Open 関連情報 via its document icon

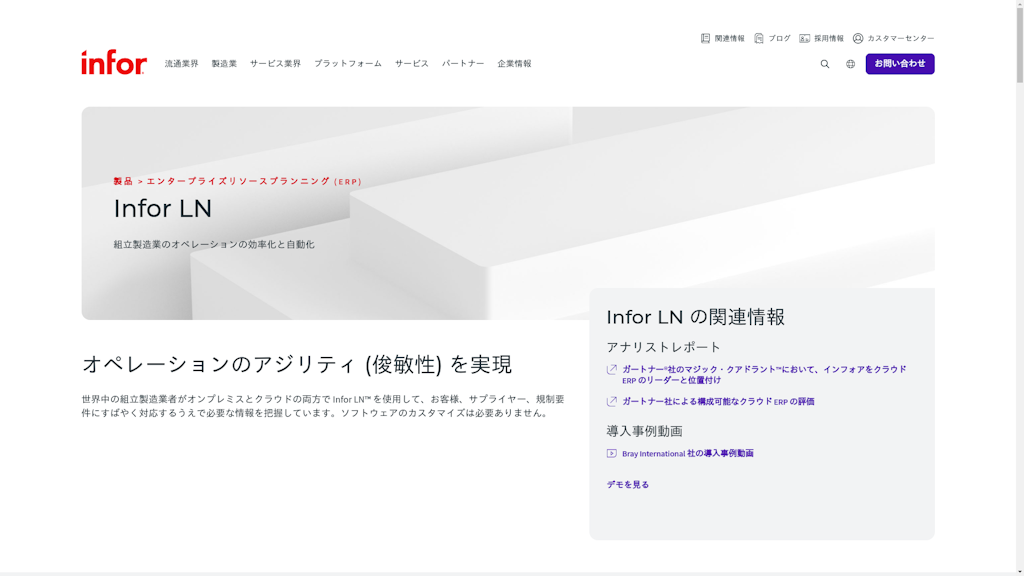[704, 37]
